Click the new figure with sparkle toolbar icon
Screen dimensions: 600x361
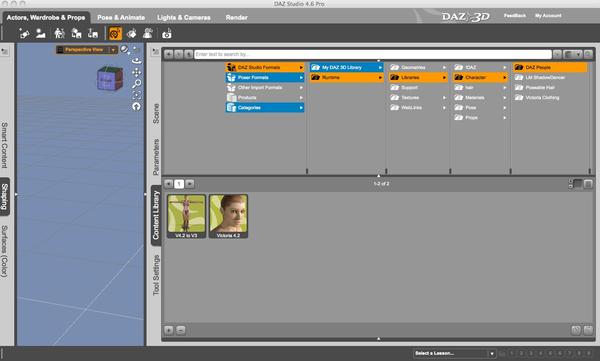pos(24,34)
